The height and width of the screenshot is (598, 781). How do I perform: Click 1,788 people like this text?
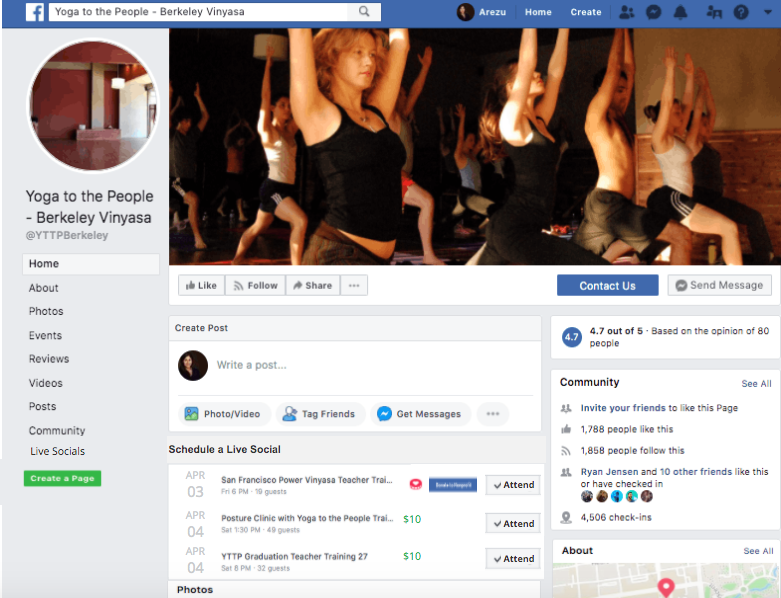click(x=627, y=429)
